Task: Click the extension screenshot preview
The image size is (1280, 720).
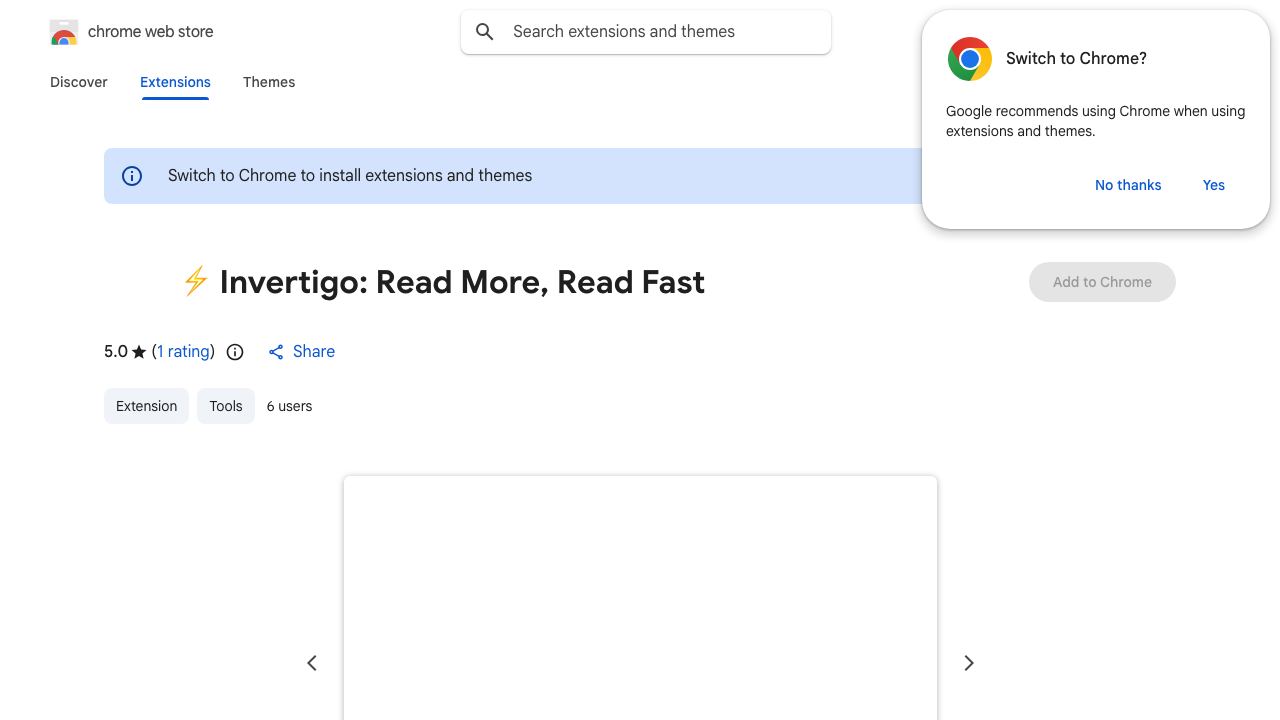Action: point(640,598)
